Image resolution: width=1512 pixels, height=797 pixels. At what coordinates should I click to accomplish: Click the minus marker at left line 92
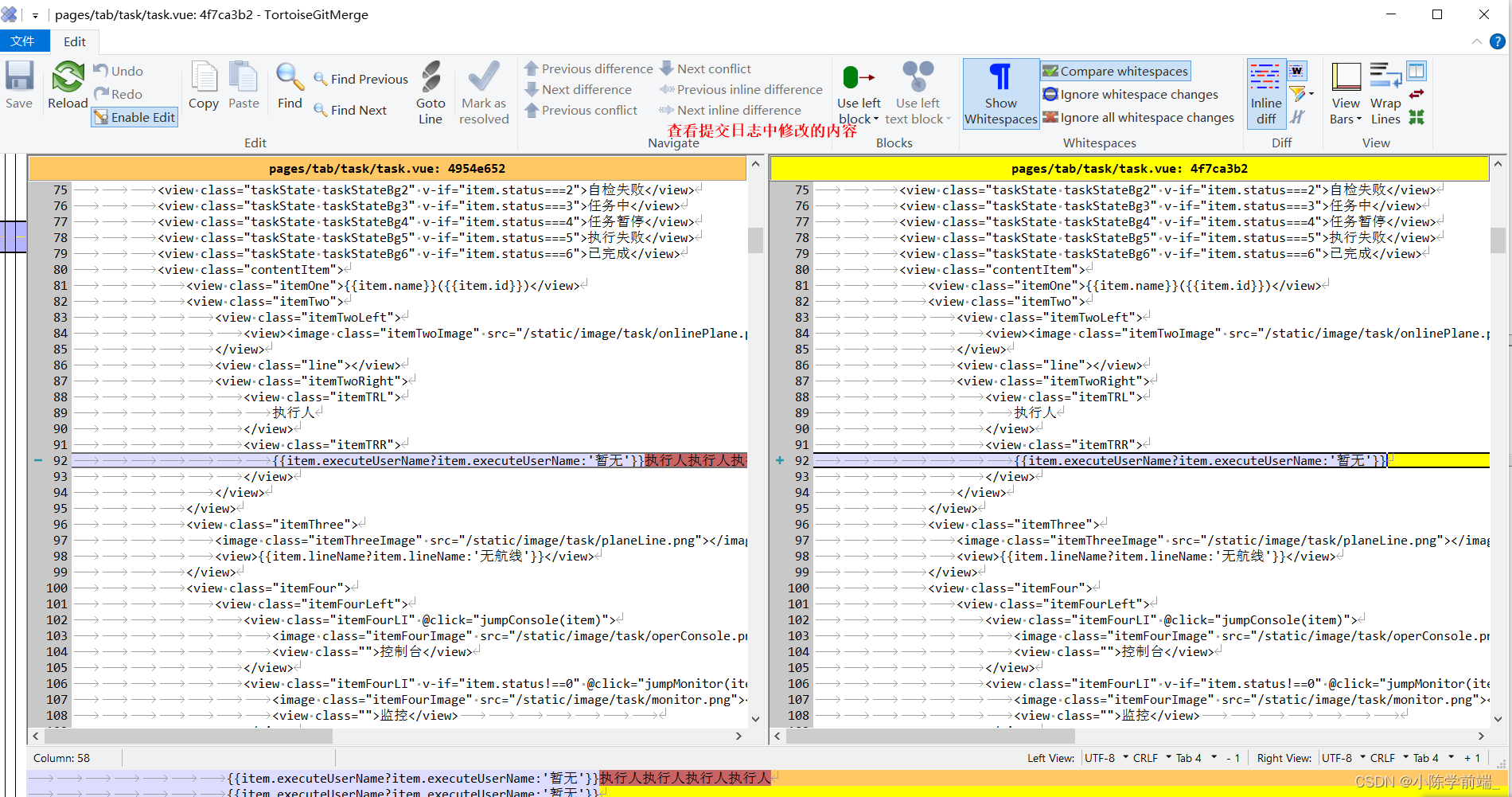(x=37, y=460)
